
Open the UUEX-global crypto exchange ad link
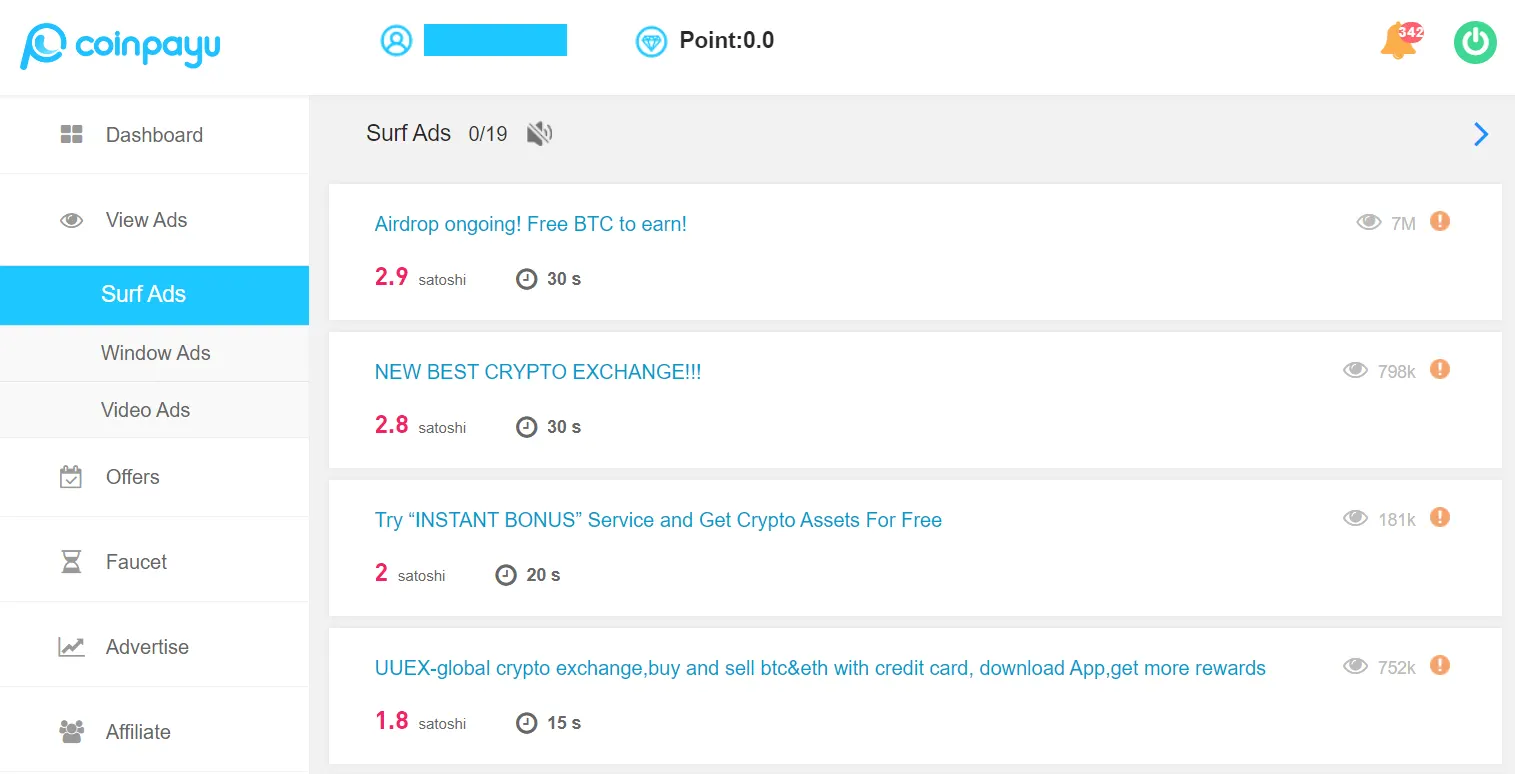tap(819, 668)
